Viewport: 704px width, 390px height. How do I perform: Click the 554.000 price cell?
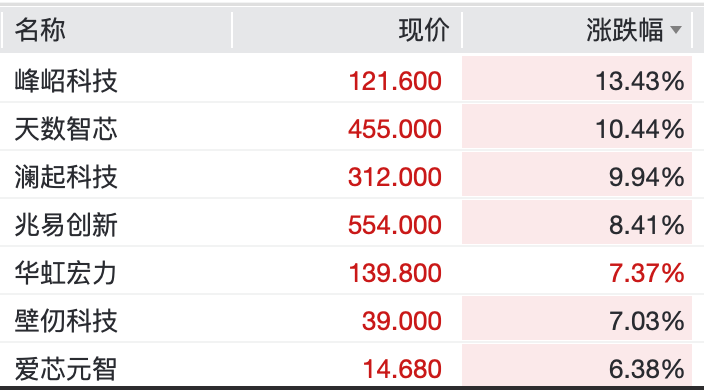395,225
